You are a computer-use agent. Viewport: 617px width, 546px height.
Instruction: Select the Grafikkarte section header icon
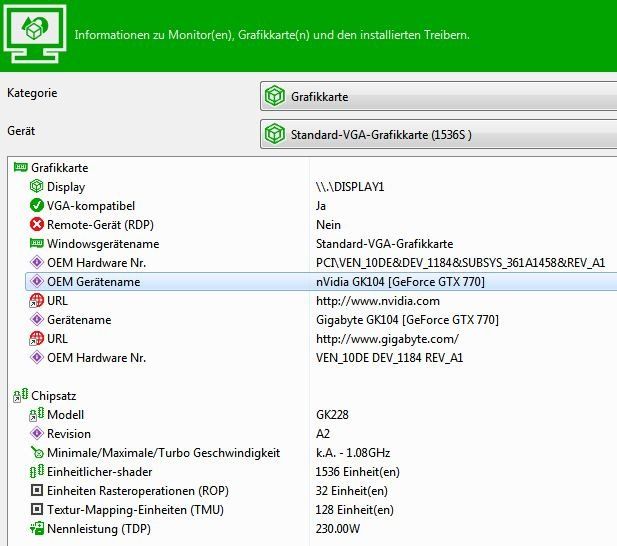pyautogui.click(x=20, y=168)
